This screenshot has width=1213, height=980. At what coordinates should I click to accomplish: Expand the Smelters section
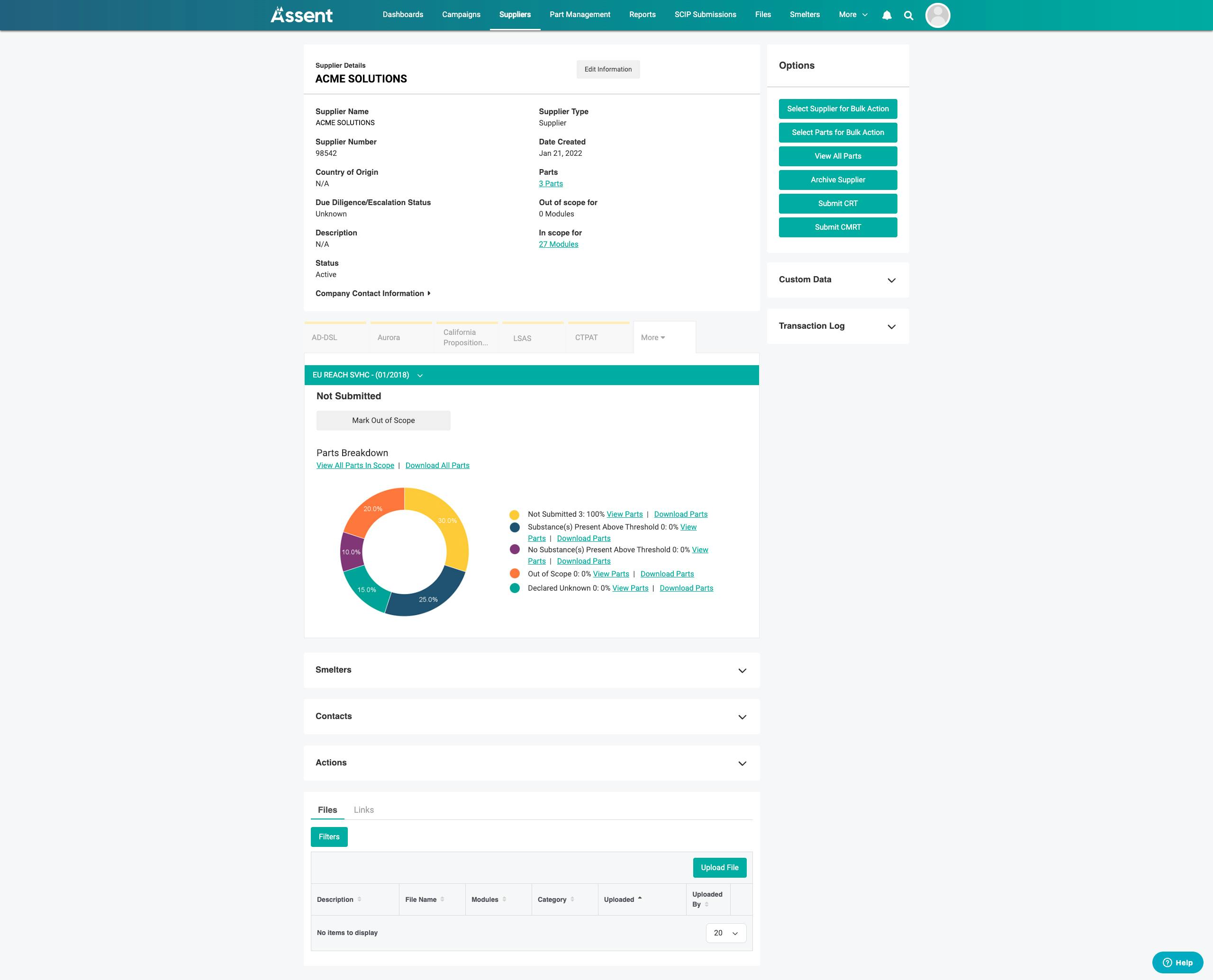pos(742,670)
